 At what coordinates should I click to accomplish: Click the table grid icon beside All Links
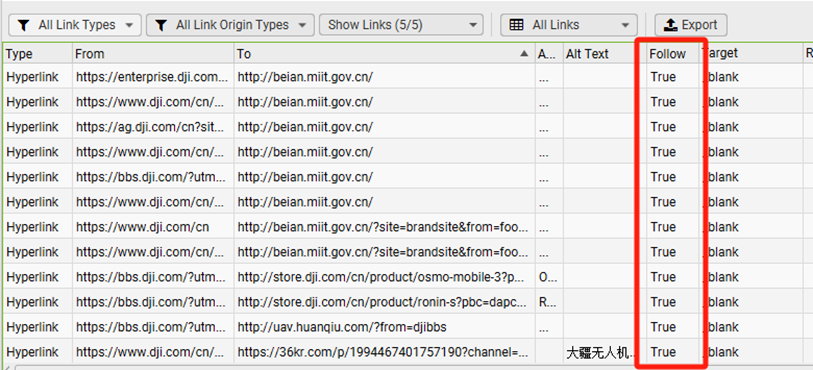coord(516,25)
